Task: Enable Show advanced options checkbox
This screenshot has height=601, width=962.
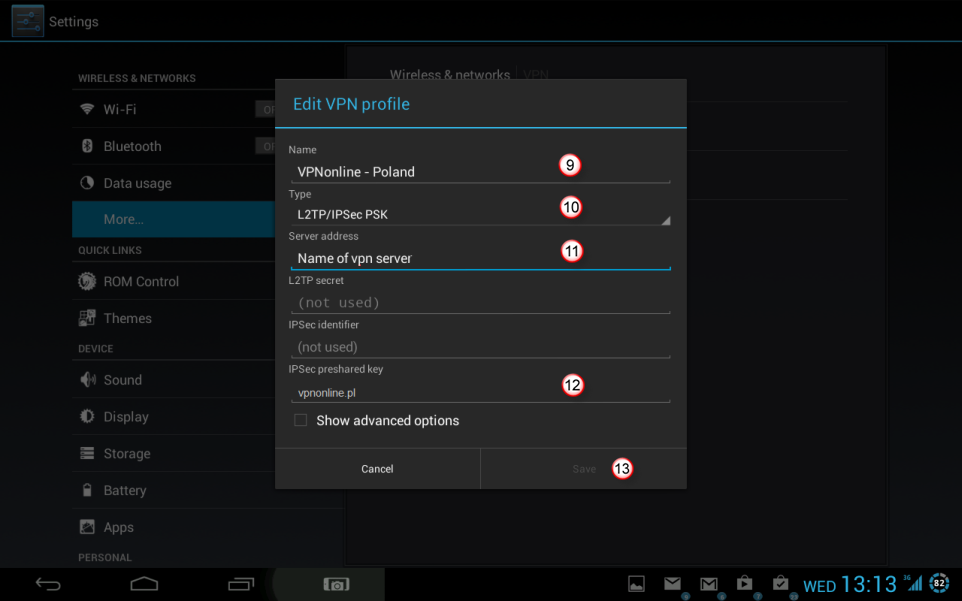Action: [301, 420]
